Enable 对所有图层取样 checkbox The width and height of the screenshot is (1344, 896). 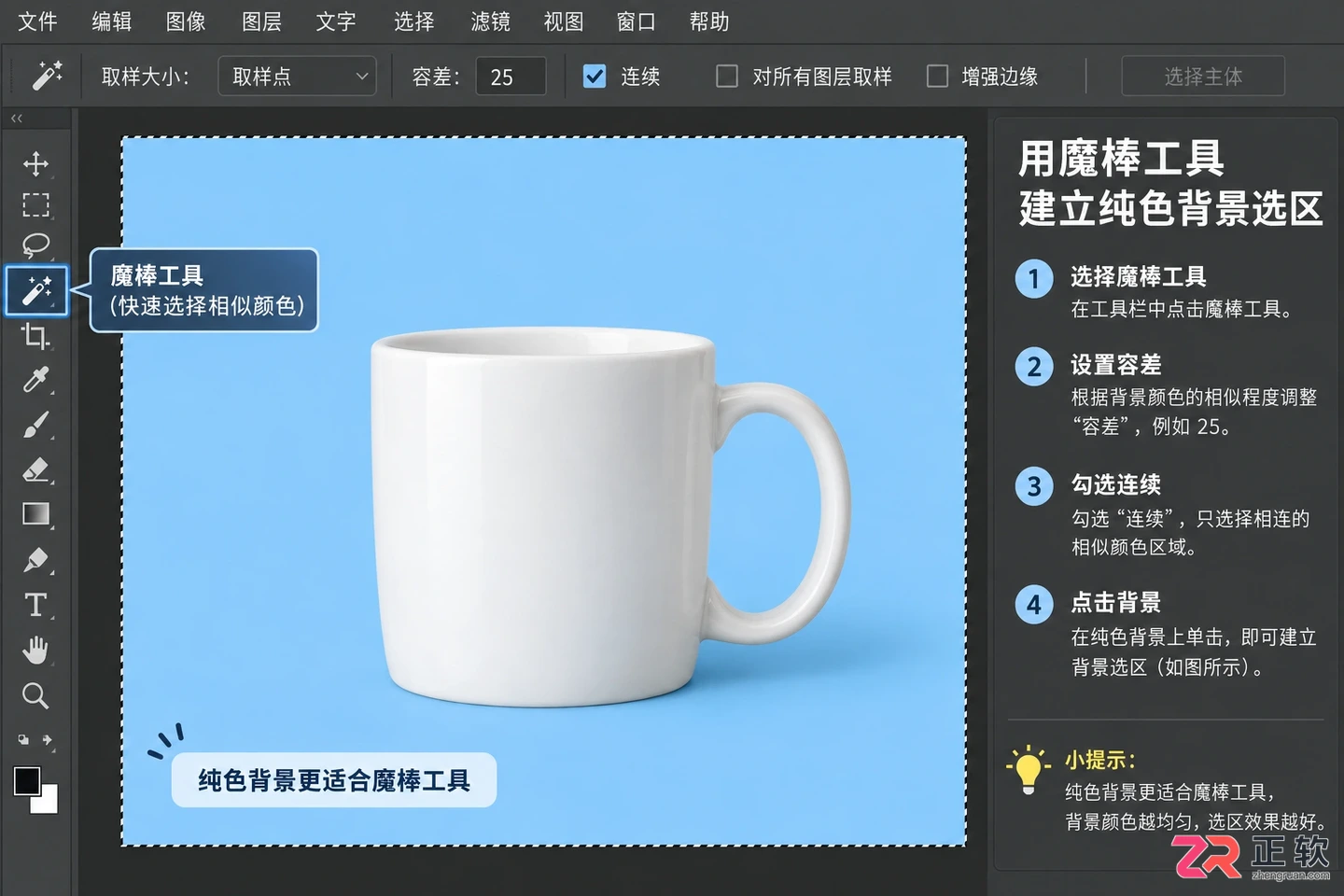tap(727, 76)
